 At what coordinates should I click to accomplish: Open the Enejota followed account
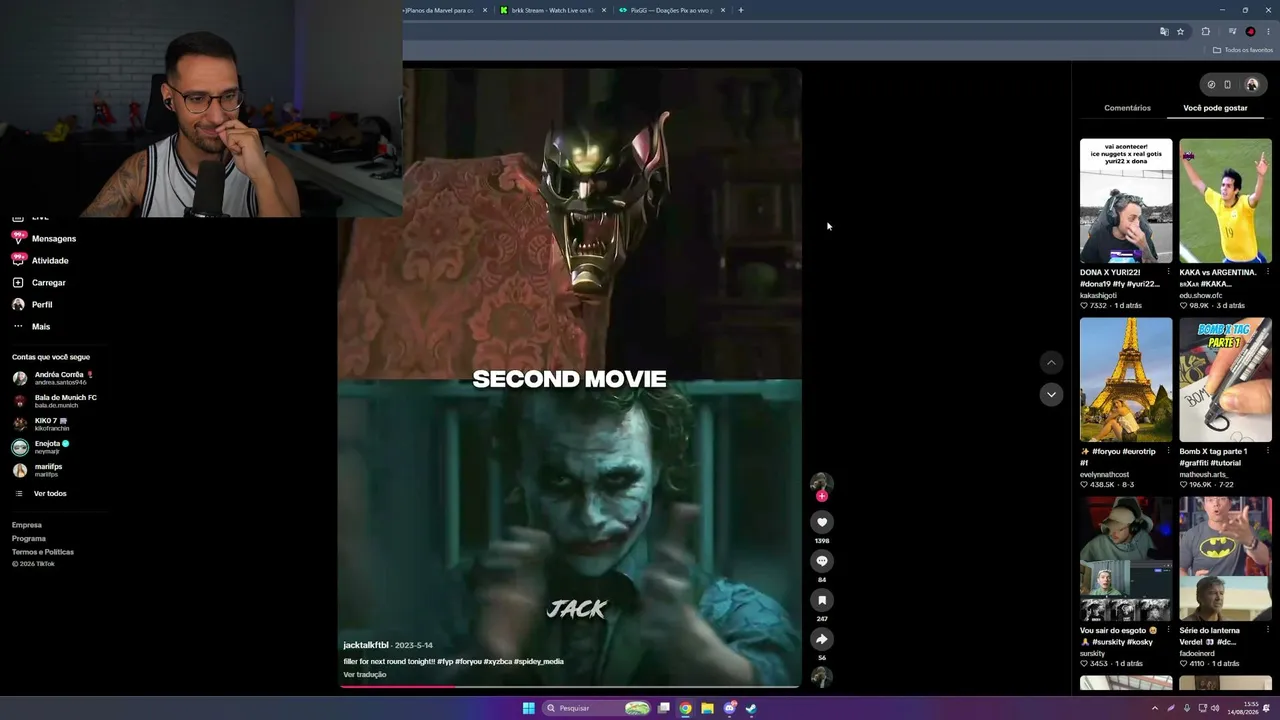coord(41,447)
